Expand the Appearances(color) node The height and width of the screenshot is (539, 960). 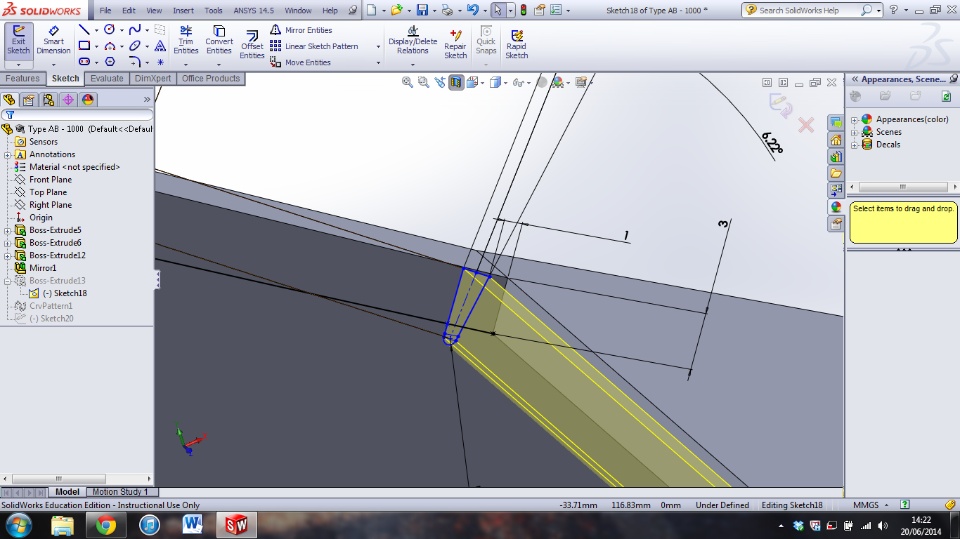pyautogui.click(x=854, y=119)
